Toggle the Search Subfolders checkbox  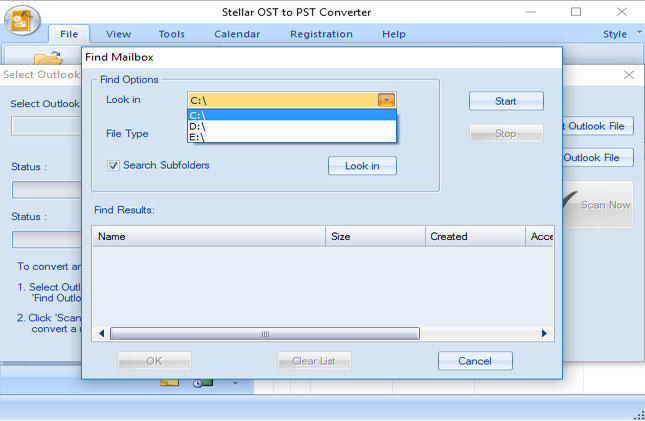click(x=113, y=165)
